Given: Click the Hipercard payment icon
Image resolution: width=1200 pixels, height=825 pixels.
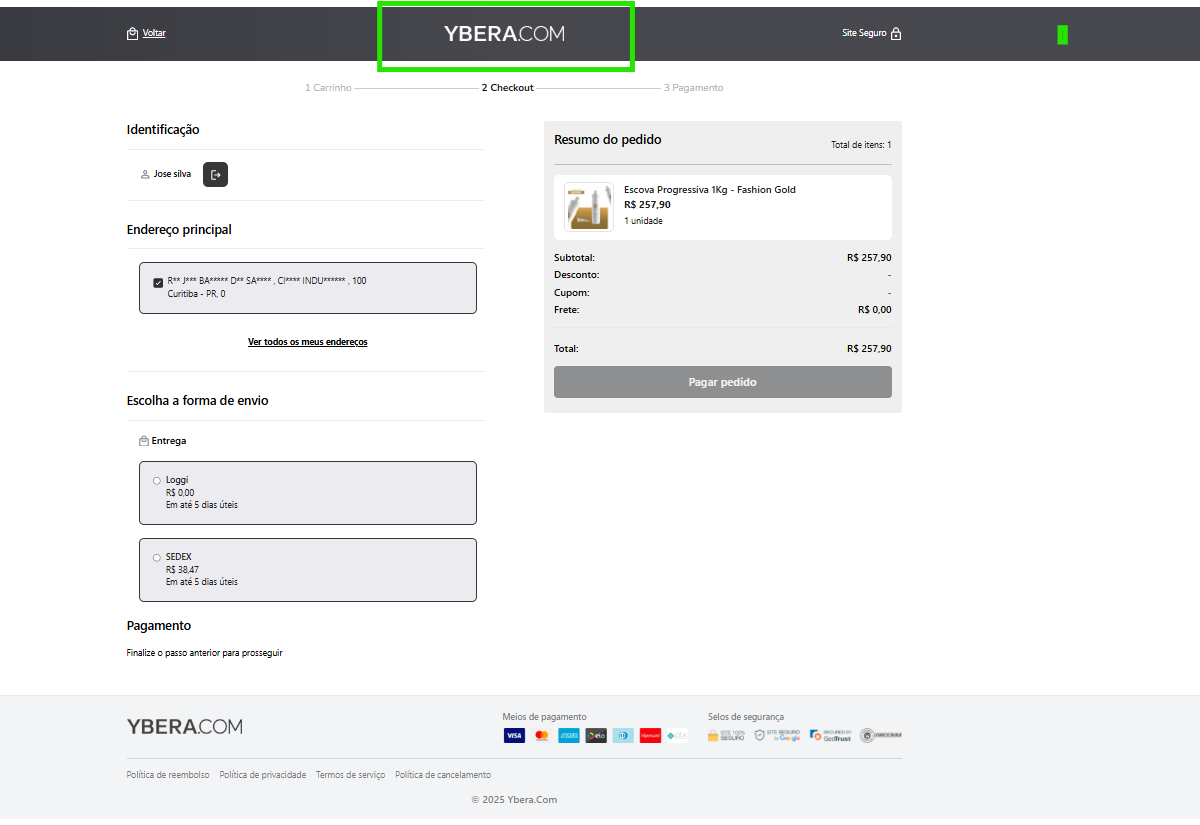Looking at the screenshot, I should pyautogui.click(x=650, y=736).
